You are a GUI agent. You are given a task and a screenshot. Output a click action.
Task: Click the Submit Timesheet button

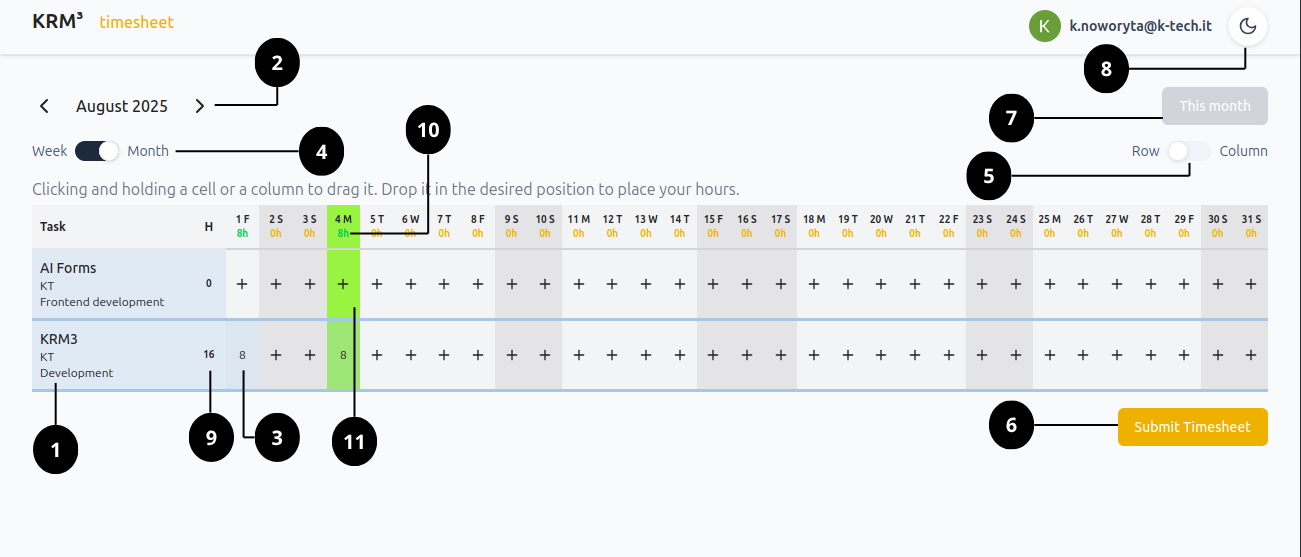coord(1192,427)
